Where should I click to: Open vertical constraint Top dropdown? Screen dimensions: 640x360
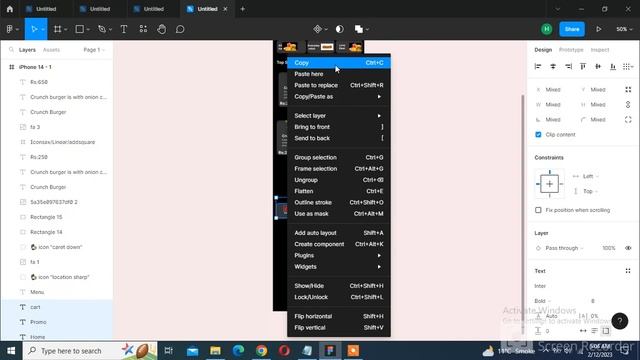click(x=590, y=191)
